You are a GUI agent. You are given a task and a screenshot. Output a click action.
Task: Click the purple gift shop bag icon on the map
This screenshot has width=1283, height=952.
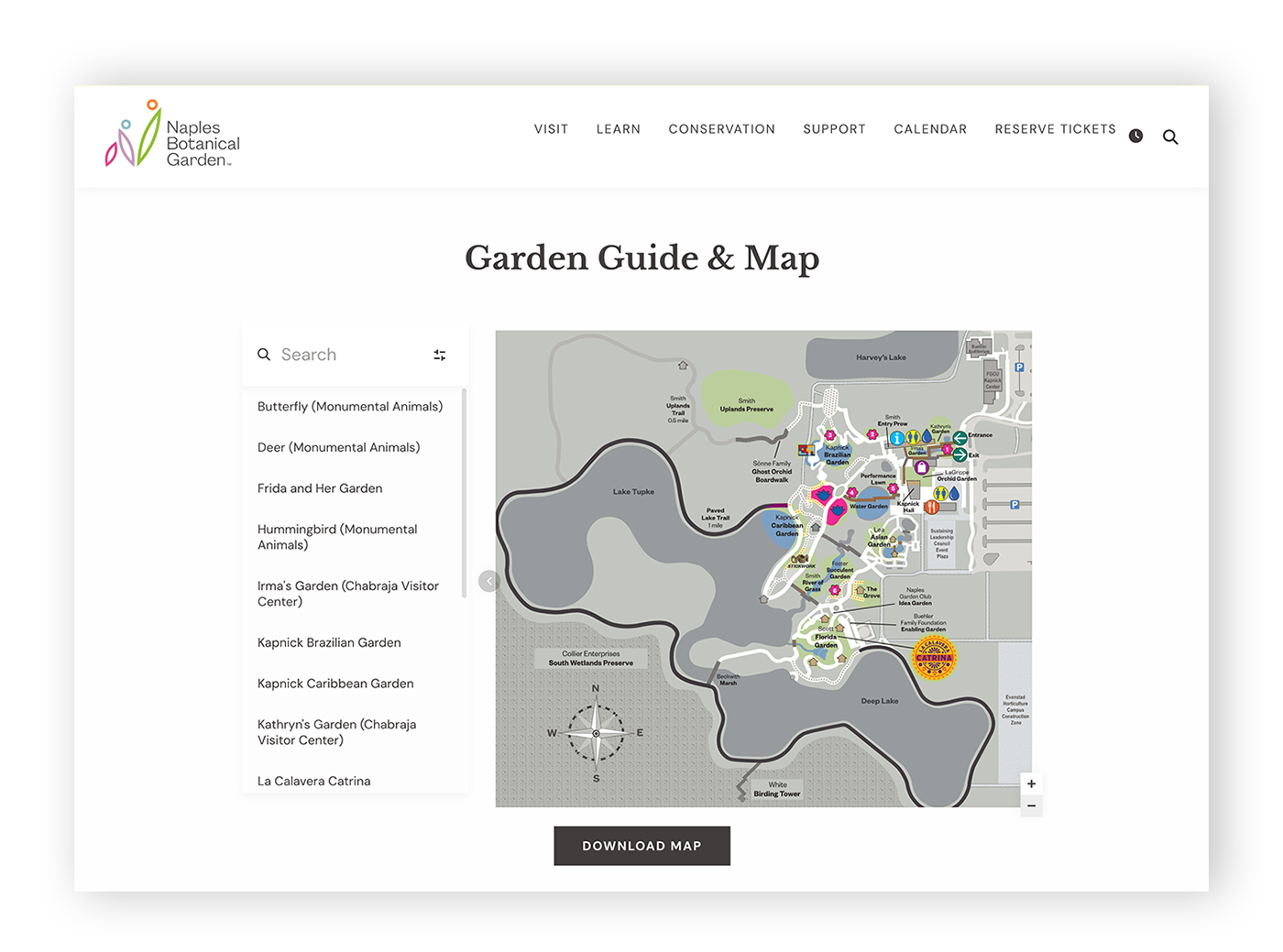tap(922, 467)
